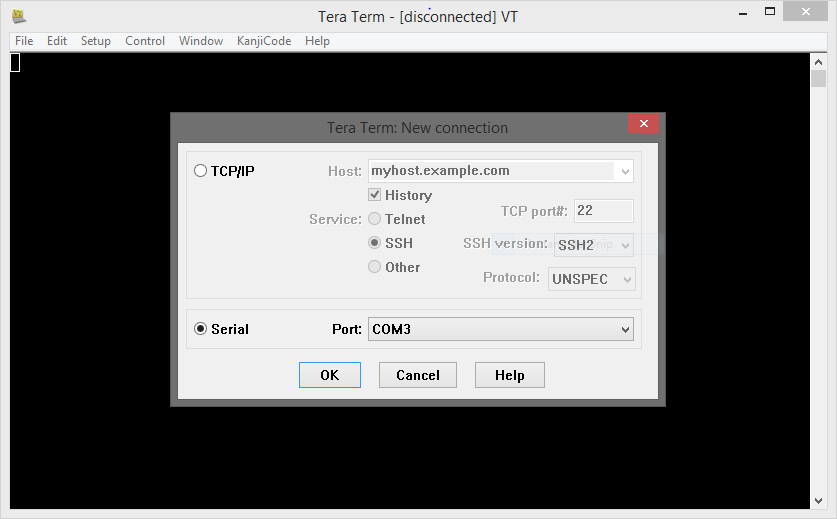
Task: Click the dialog Help button
Action: pos(509,375)
